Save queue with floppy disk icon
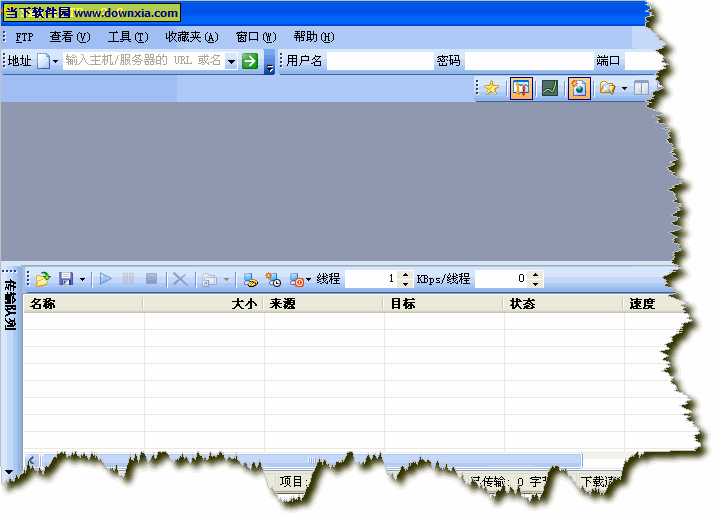The image size is (713, 514). click(x=66, y=279)
